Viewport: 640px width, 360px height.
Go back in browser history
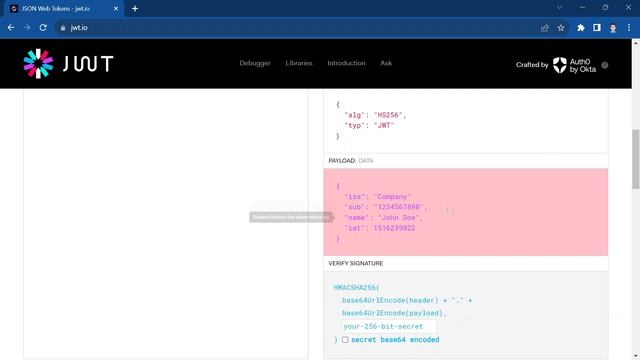coord(11,28)
